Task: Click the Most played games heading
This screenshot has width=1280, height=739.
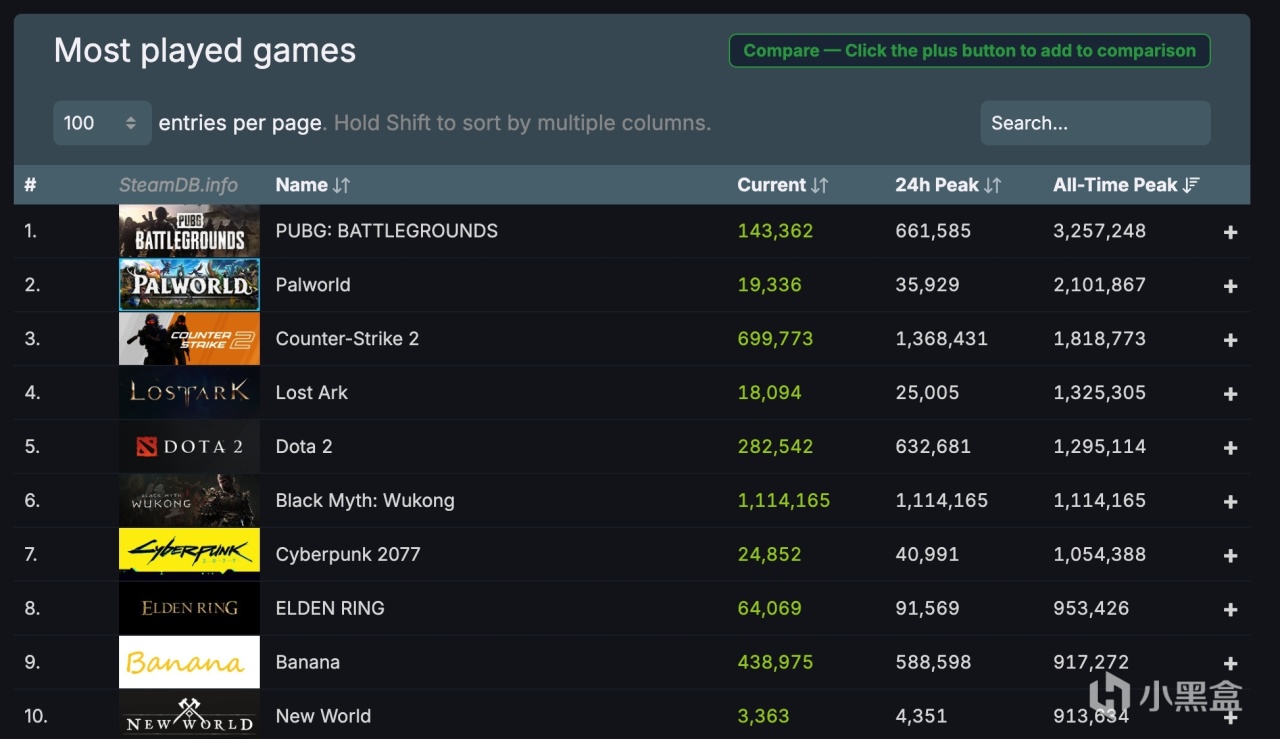Action: point(205,50)
